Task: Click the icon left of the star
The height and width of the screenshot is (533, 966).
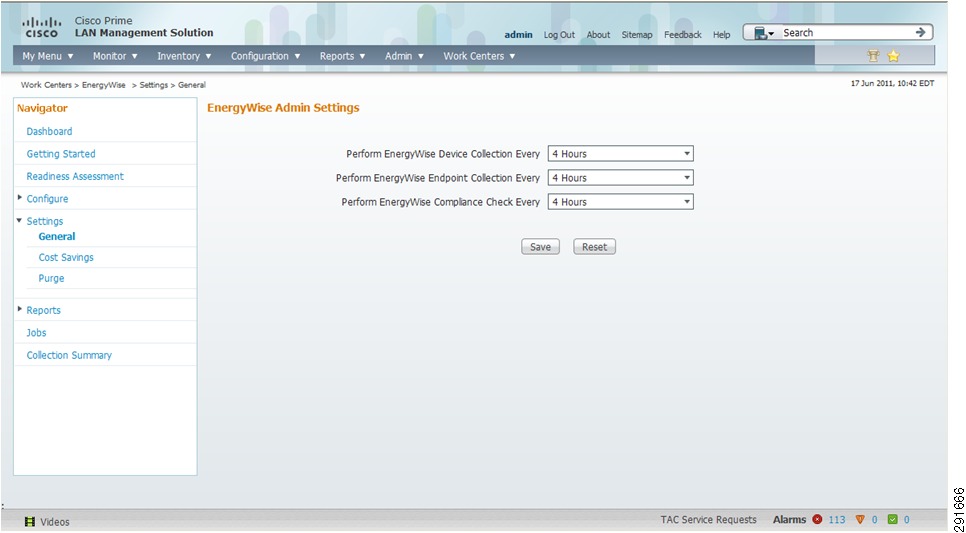Action: (x=873, y=56)
